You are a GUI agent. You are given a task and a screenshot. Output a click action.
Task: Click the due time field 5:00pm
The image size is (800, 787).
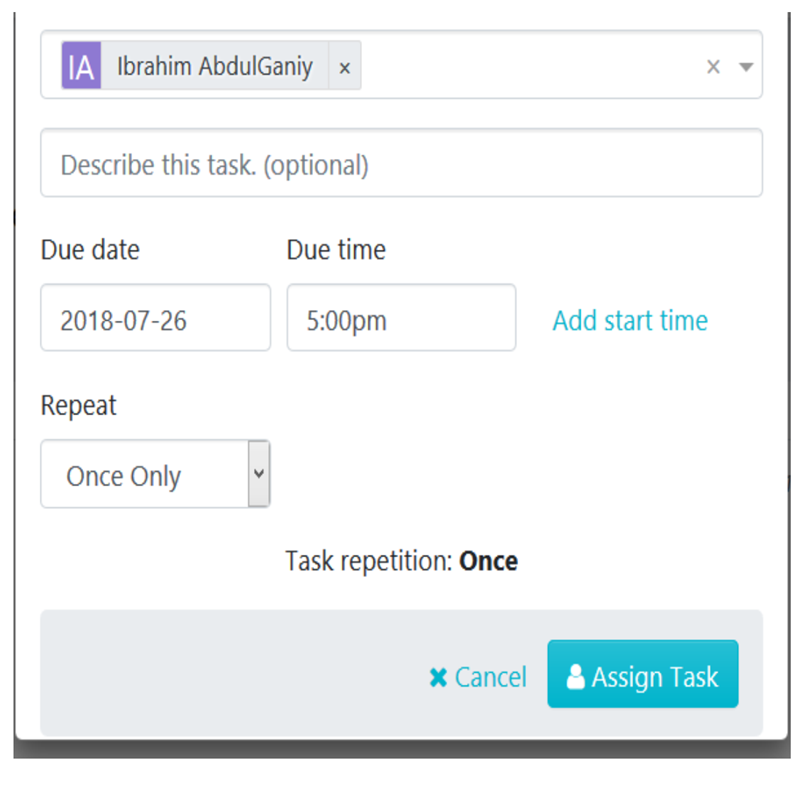pyautogui.click(x=402, y=318)
